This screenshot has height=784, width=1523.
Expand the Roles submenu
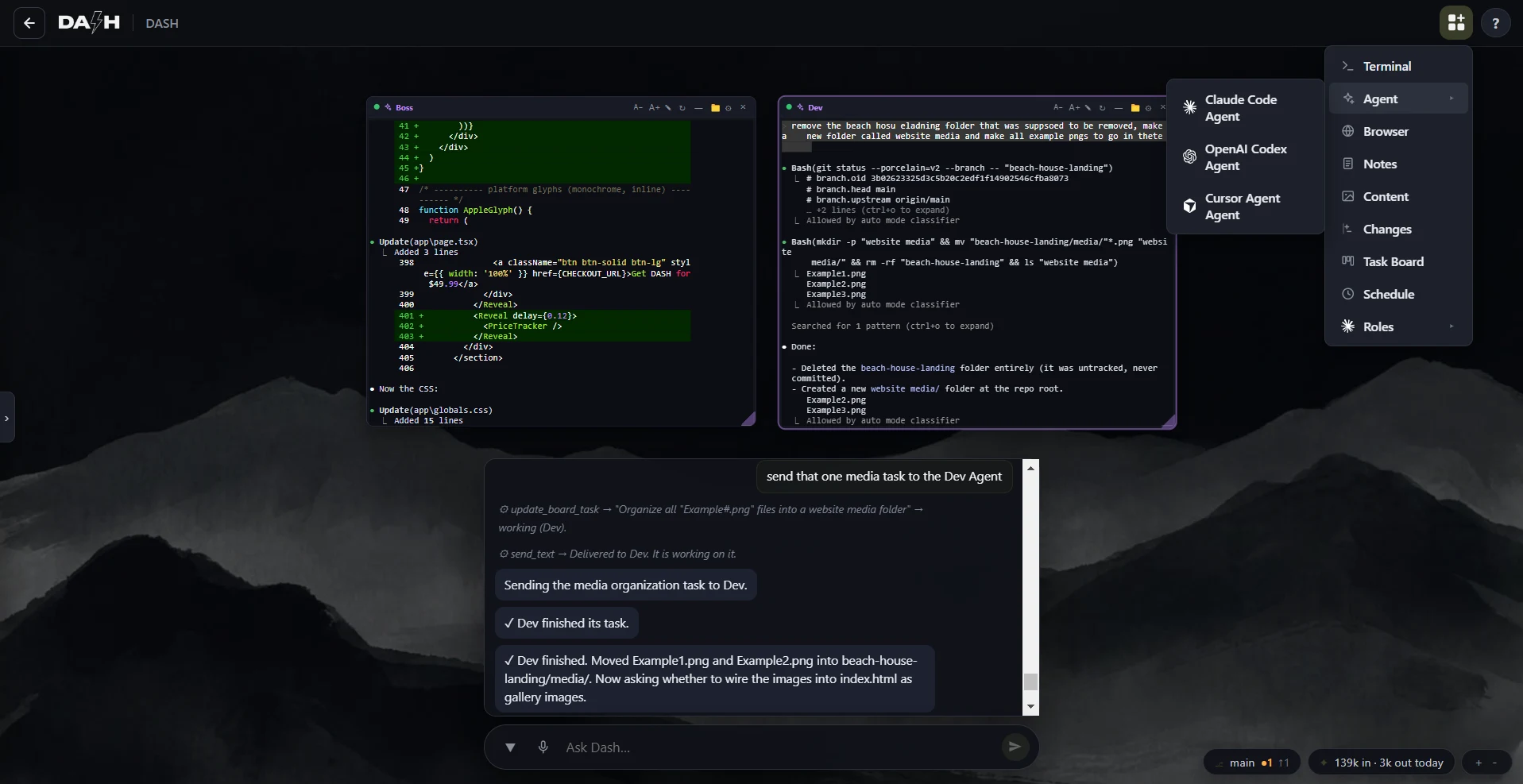(1398, 326)
